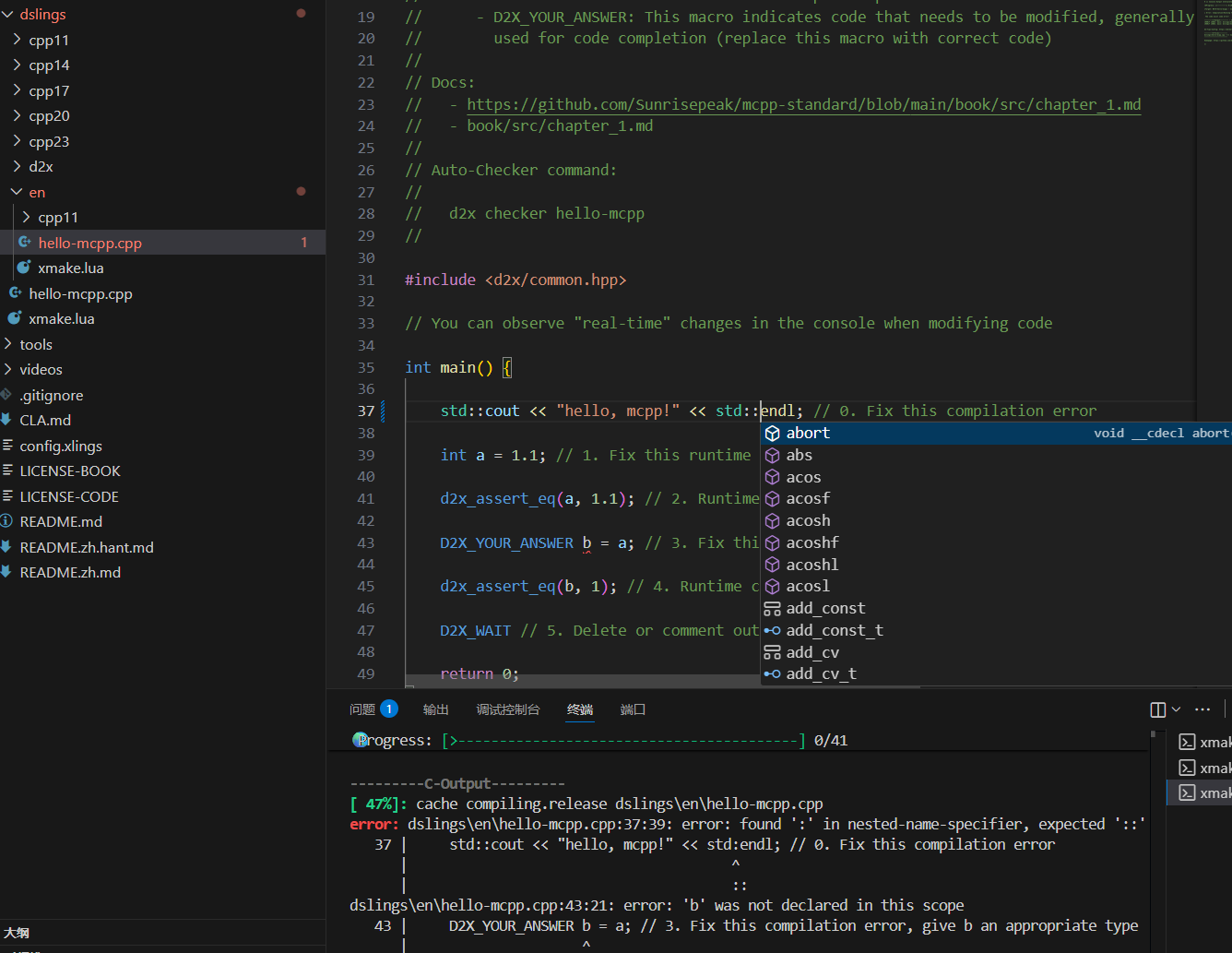Pick 'add_const_t' in the suggestion list

pos(834,630)
